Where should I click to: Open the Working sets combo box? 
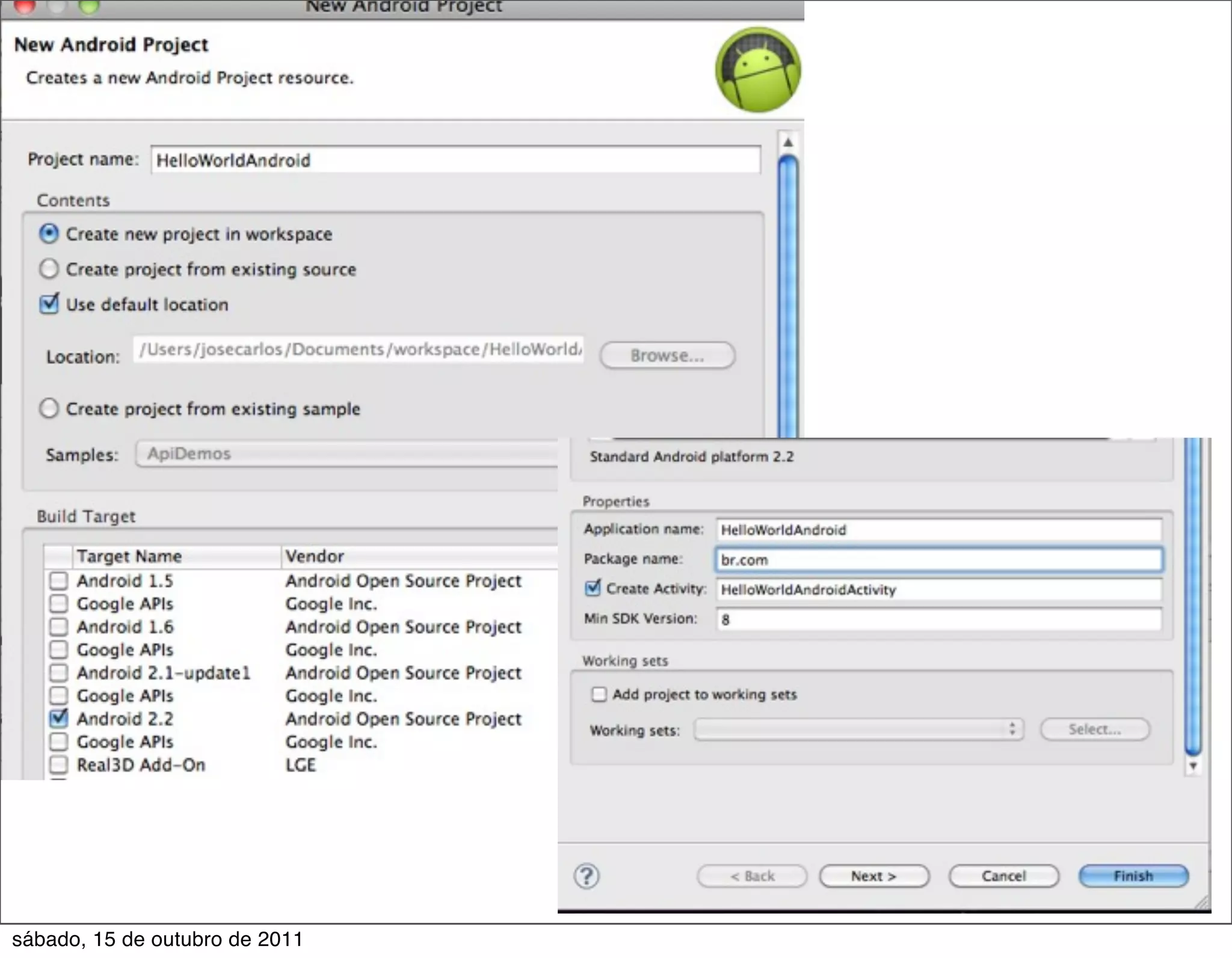point(858,729)
